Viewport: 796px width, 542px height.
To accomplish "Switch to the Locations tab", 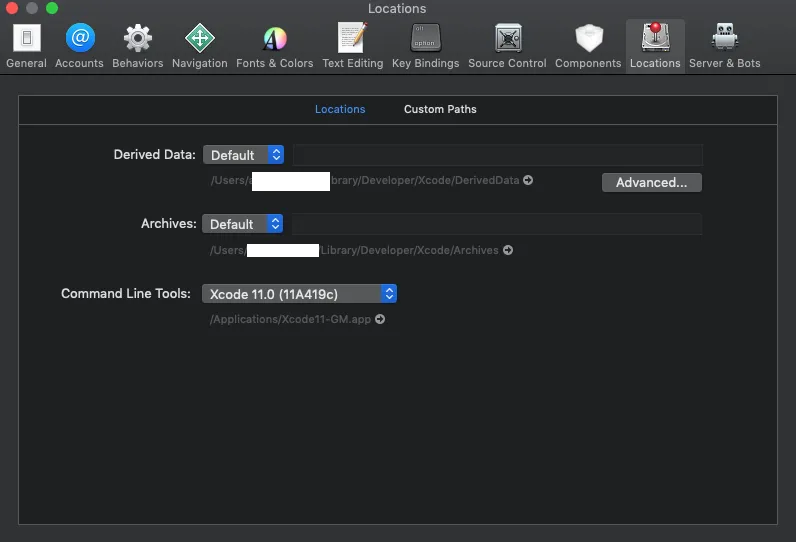I will click(340, 109).
